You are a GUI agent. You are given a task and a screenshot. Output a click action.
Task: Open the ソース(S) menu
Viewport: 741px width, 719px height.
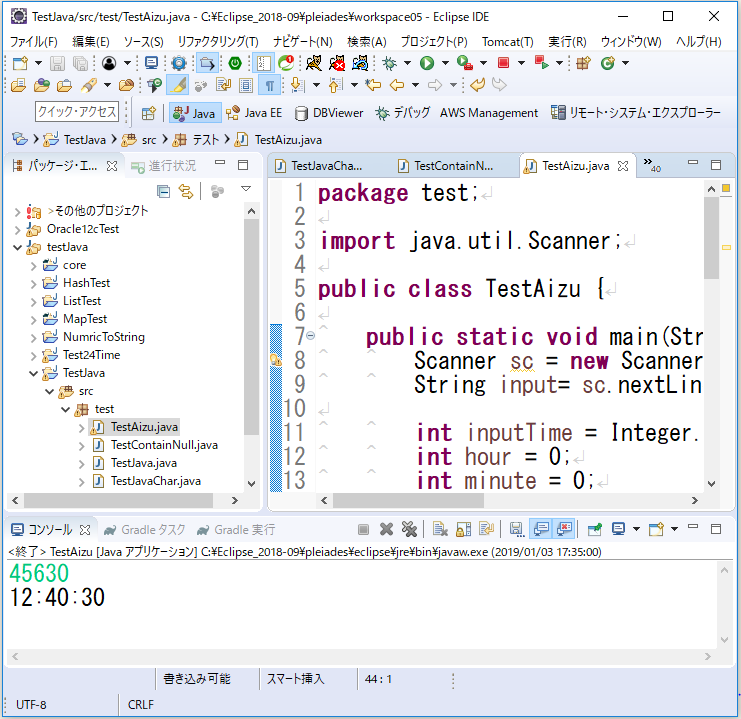pos(144,42)
